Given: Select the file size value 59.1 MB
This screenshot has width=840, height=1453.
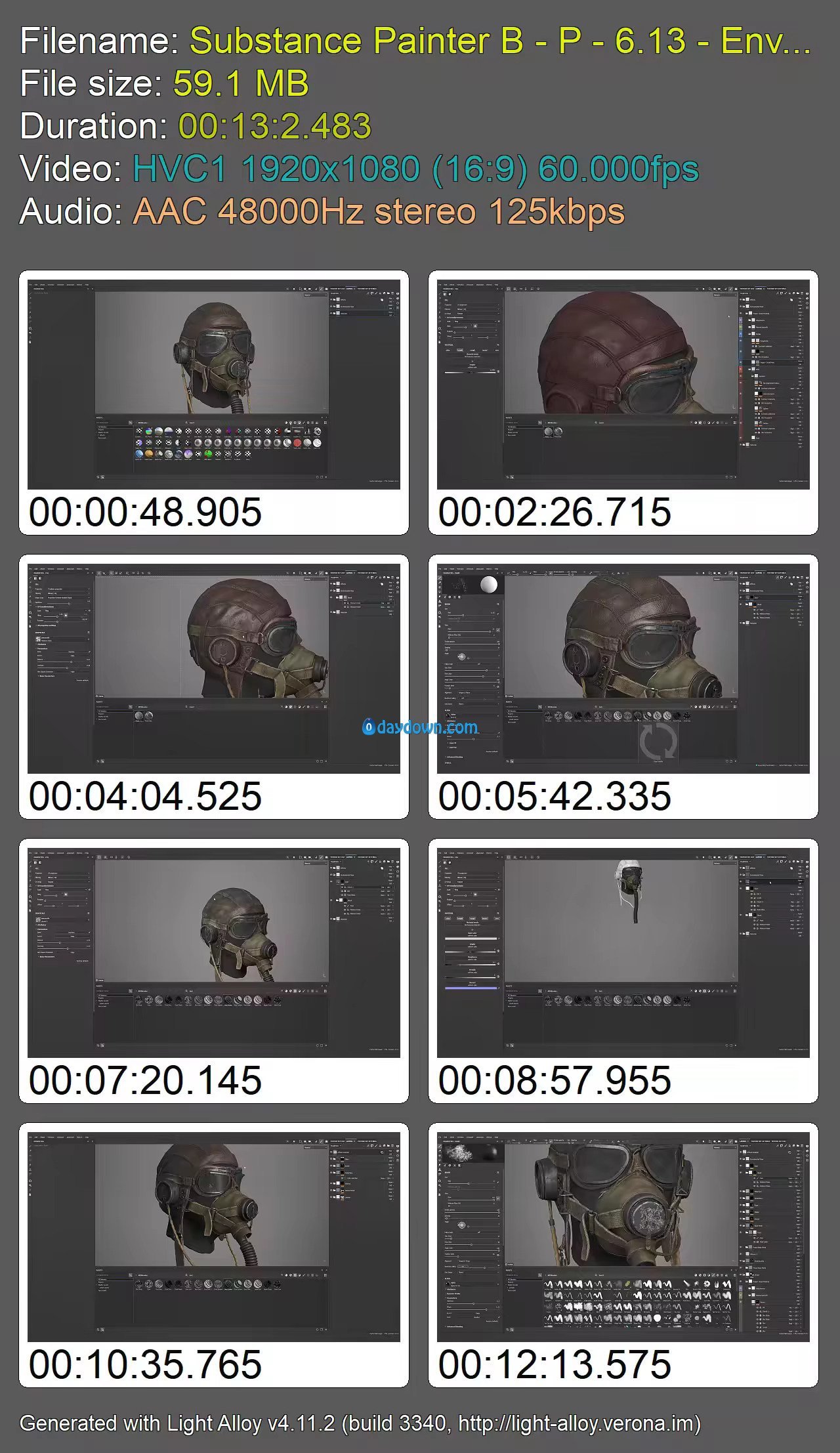Looking at the screenshot, I should [241, 83].
